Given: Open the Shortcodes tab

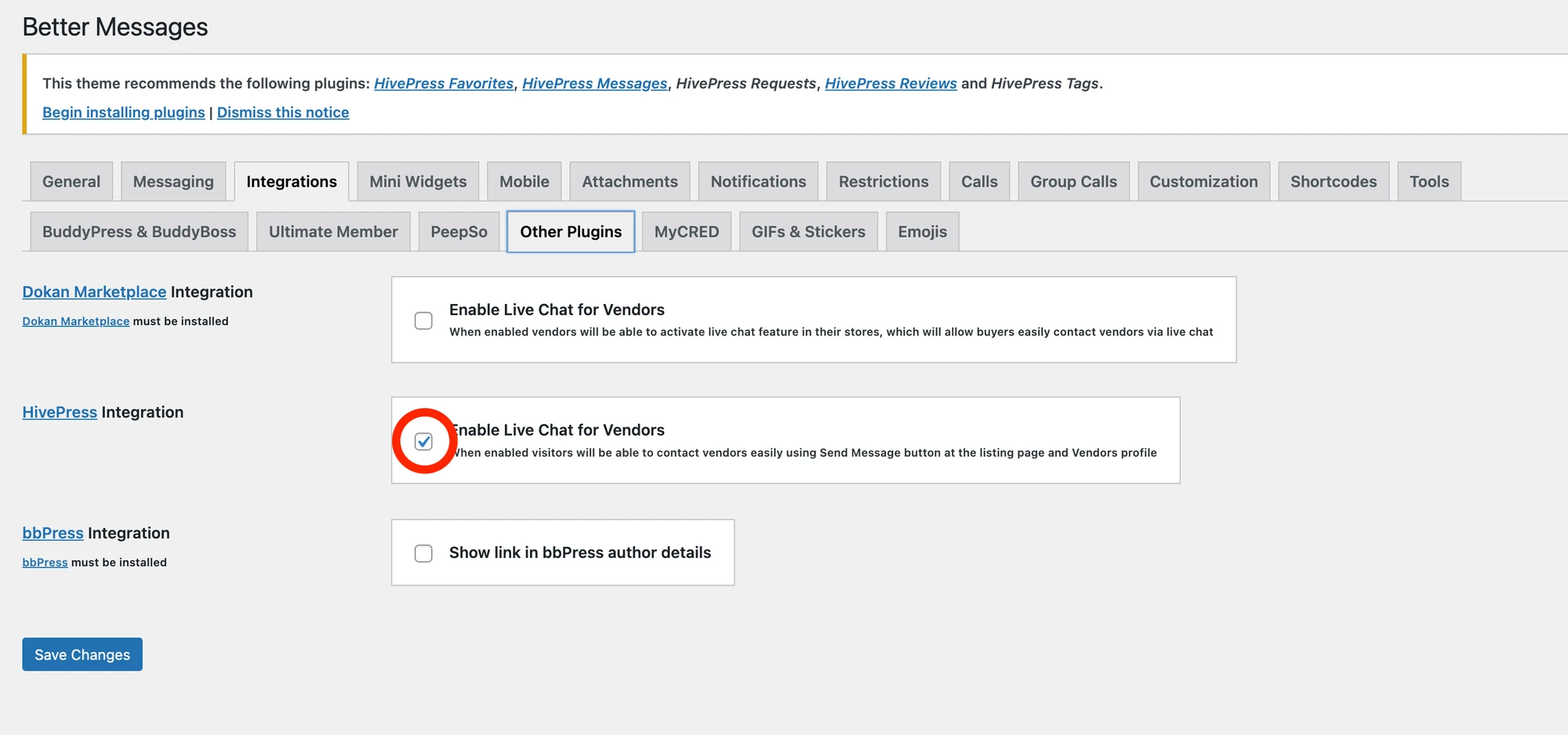Looking at the screenshot, I should point(1334,182).
